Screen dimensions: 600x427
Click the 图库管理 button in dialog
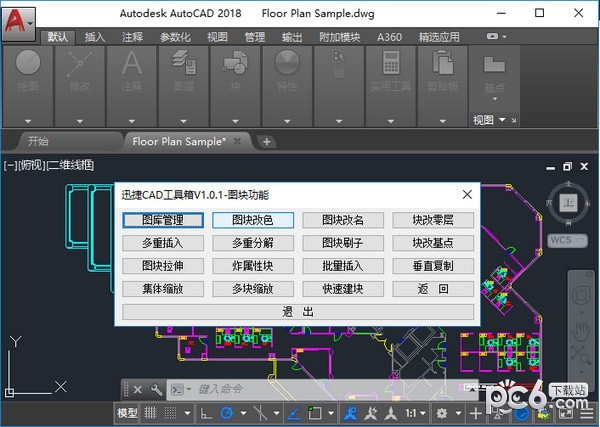point(164,219)
